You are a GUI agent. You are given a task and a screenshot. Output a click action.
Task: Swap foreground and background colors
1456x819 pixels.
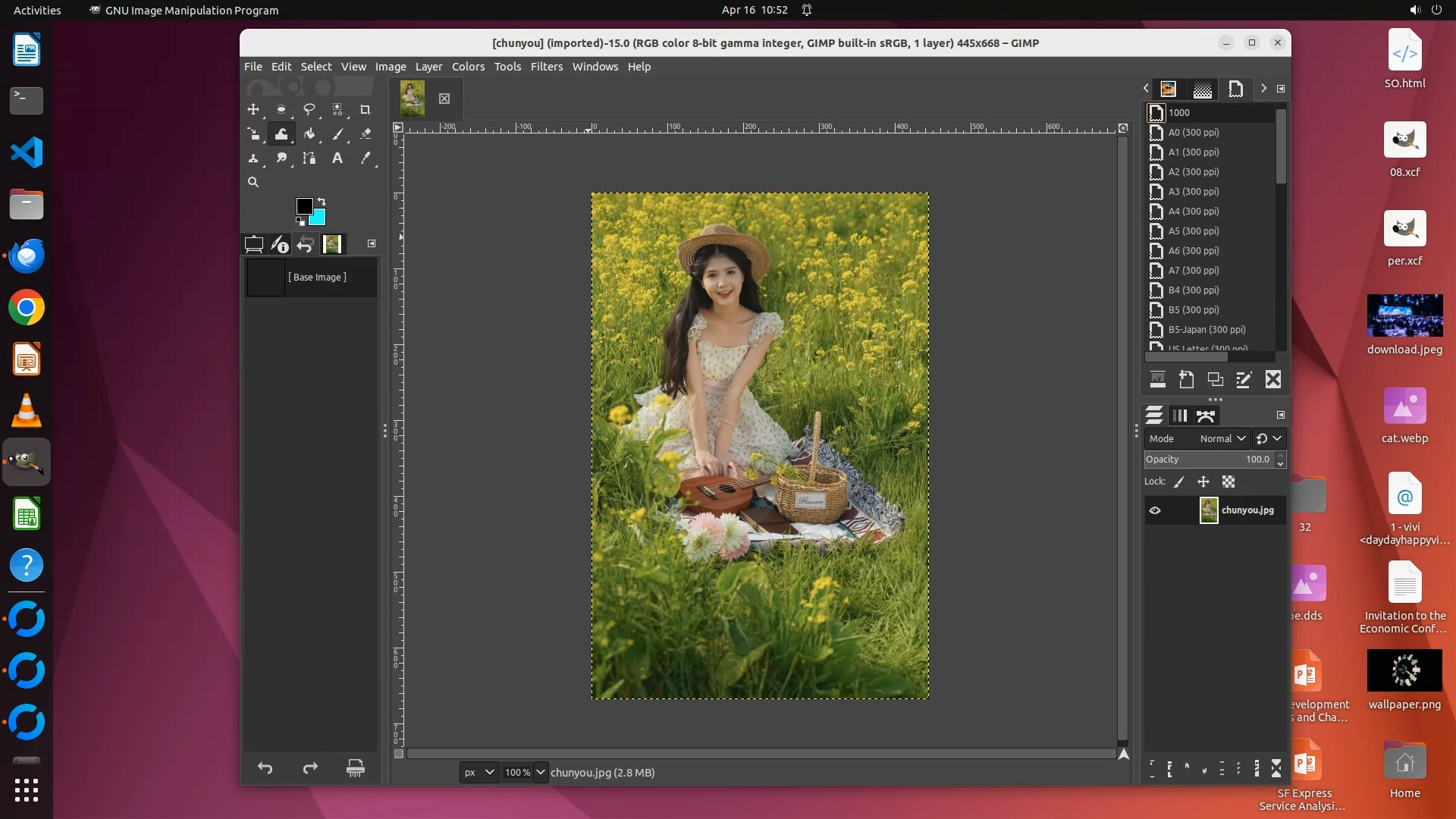click(322, 202)
